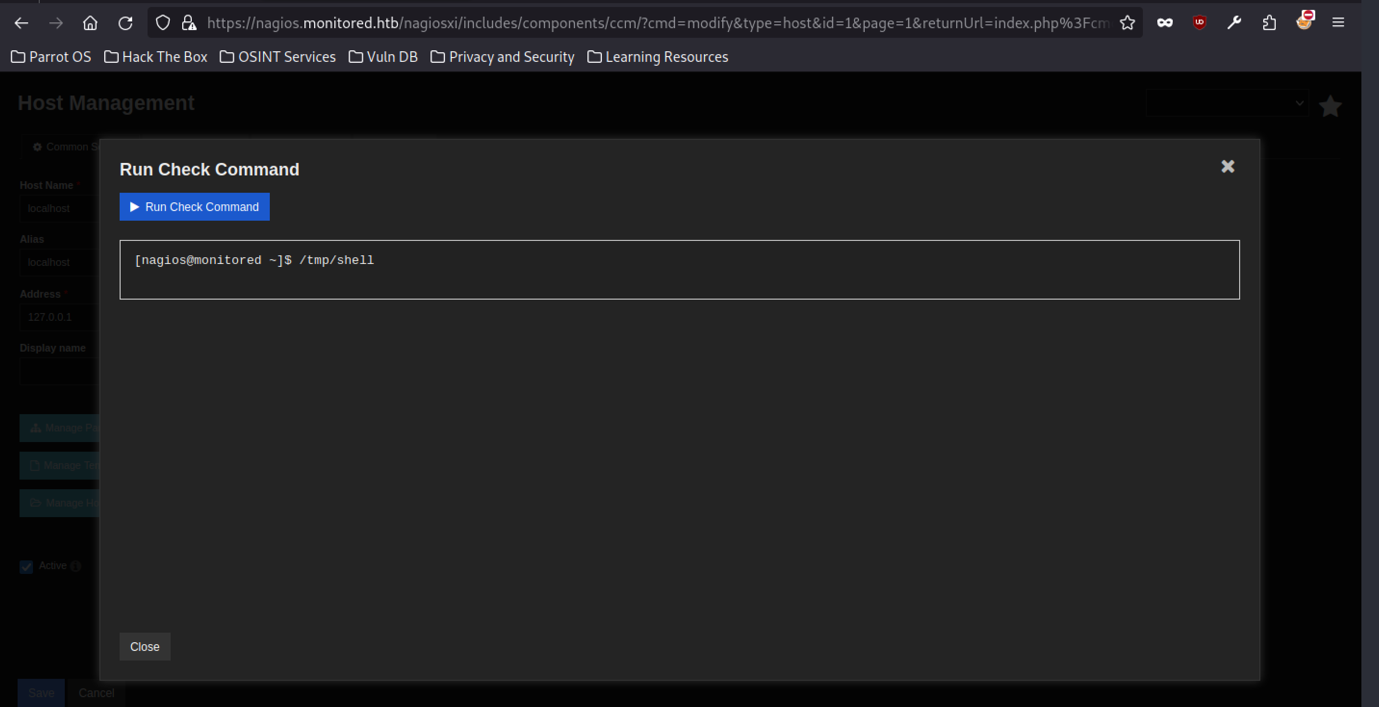Open the Learning Resources bookmark folder
The height and width of the screenshot is (707, 1379).
click(x=657, y=57)
